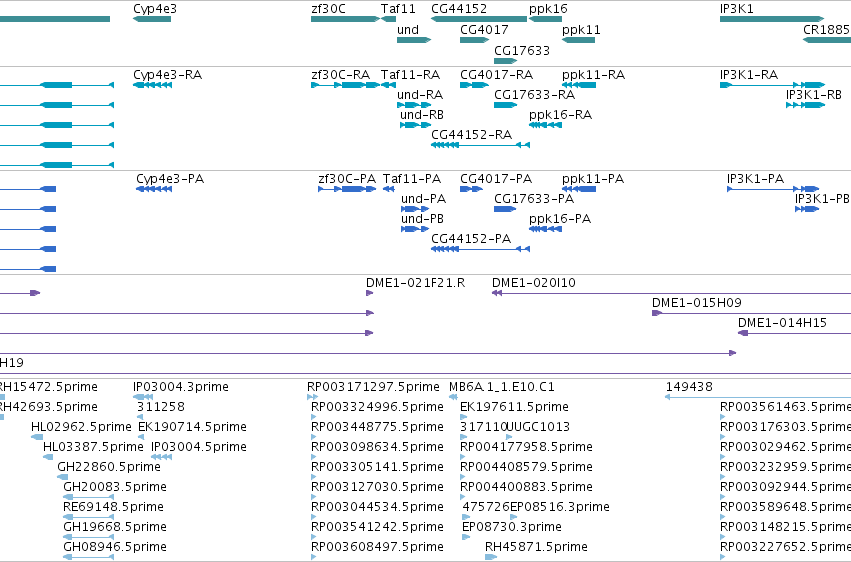Click the EK190714.5prime EST label

pyautogui.click(x=192, y=427)
